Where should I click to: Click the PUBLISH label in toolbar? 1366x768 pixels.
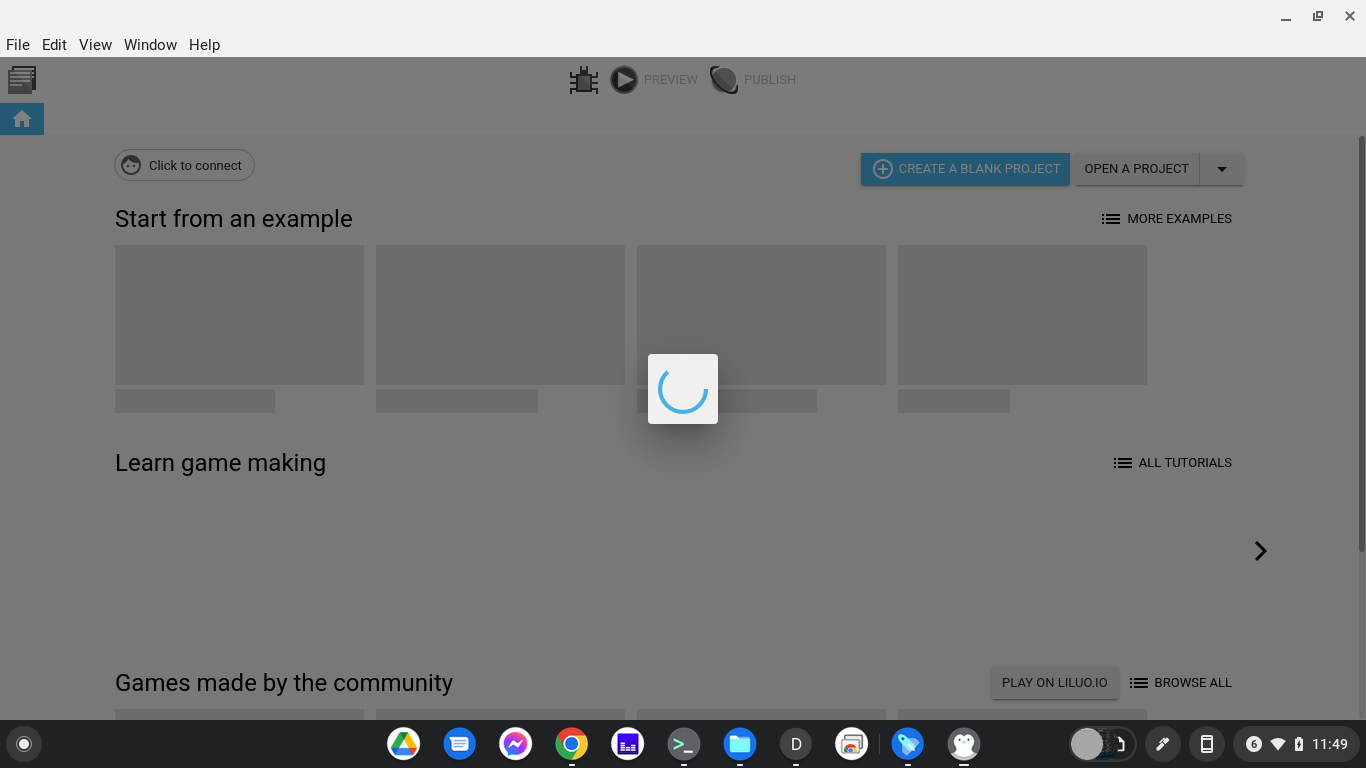pos(770,80)
